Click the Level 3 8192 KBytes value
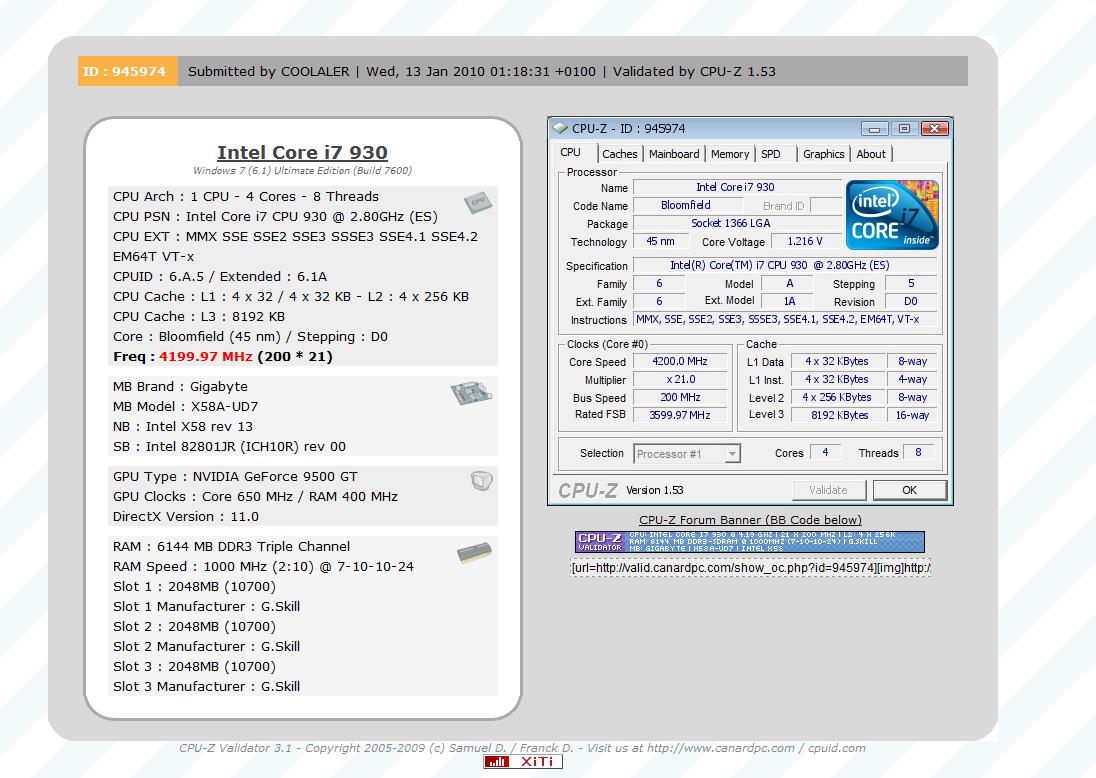Image resolution: width=1096 pixels, height=778 pixels. [x=838, y=415]
